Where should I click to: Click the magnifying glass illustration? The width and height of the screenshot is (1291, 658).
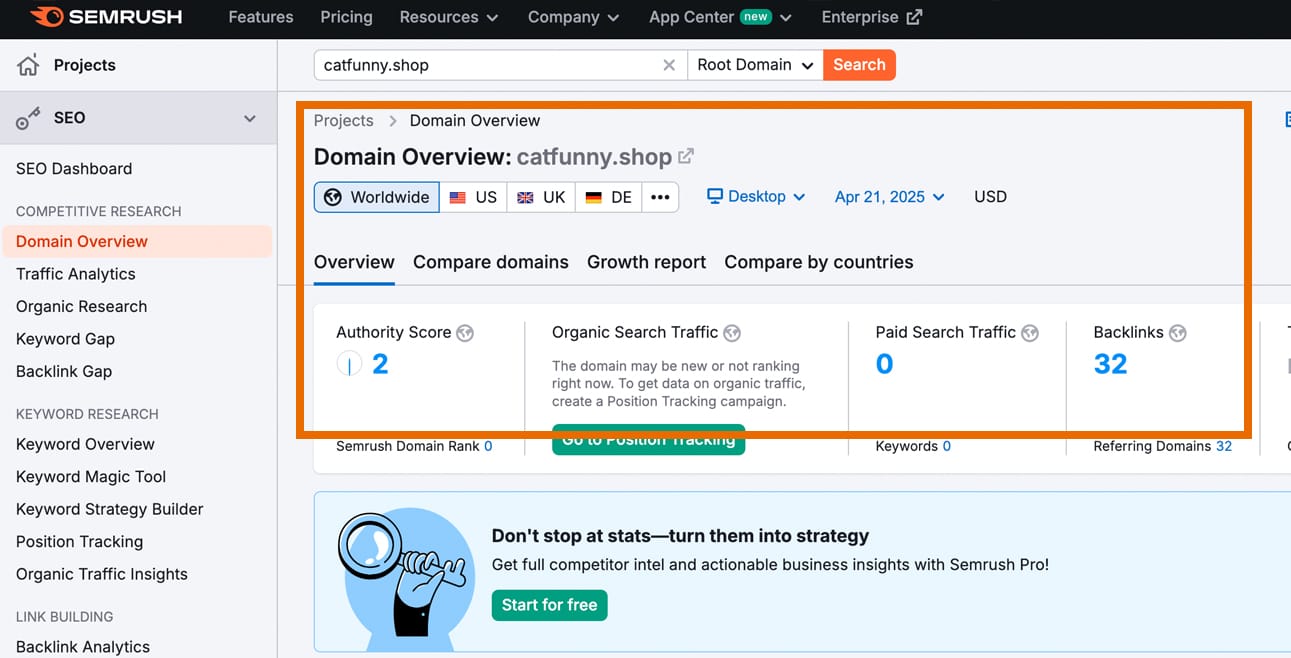click(x=402, y=578)
